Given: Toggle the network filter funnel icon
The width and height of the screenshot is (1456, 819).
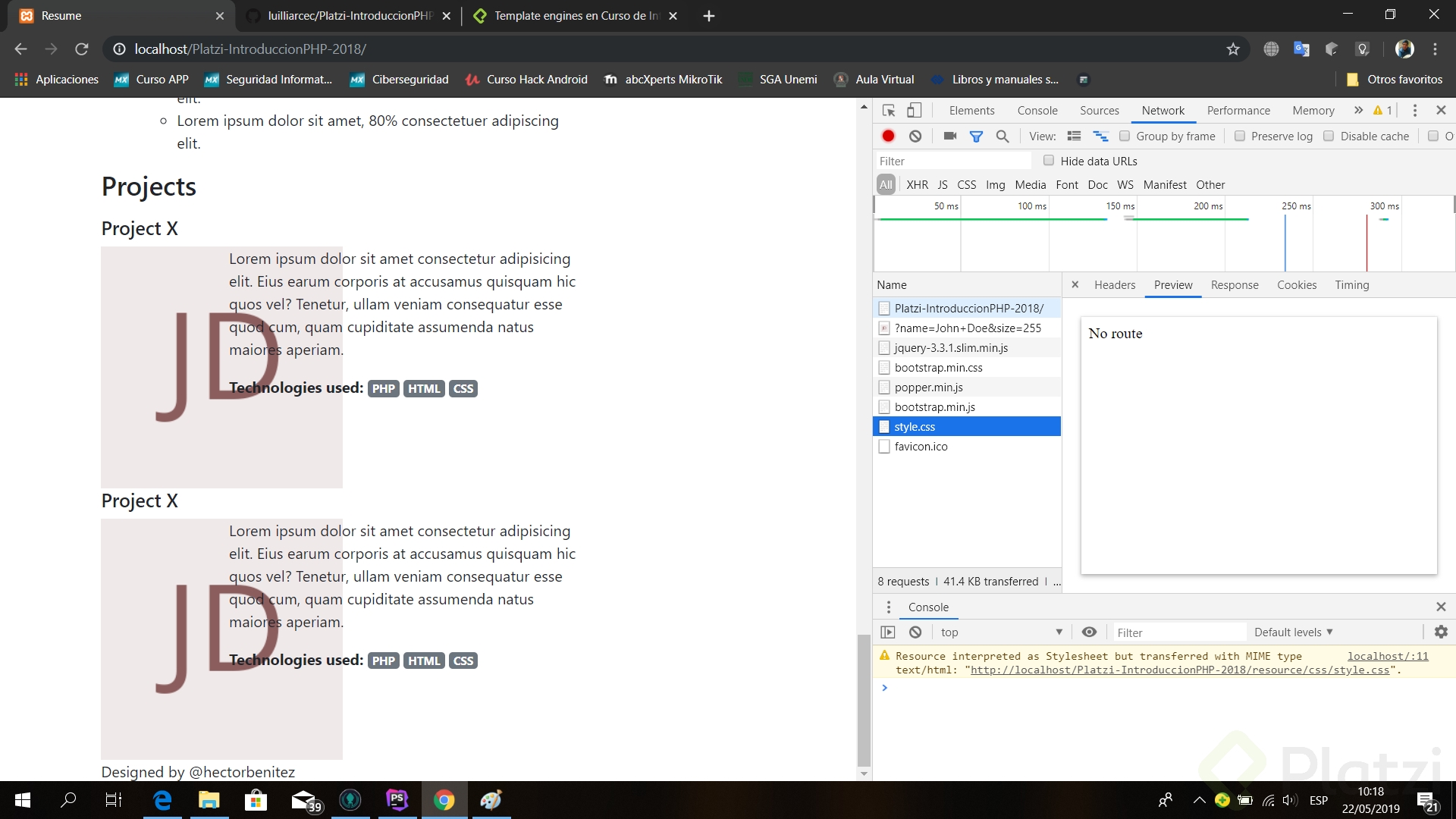Looking at the screenshot, I should coord(976,136).
